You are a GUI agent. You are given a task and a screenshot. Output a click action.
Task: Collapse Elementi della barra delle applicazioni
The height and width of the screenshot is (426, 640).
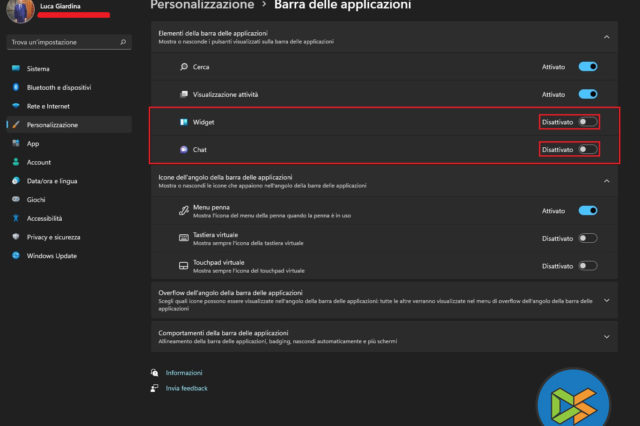click(x=607, y=38)
